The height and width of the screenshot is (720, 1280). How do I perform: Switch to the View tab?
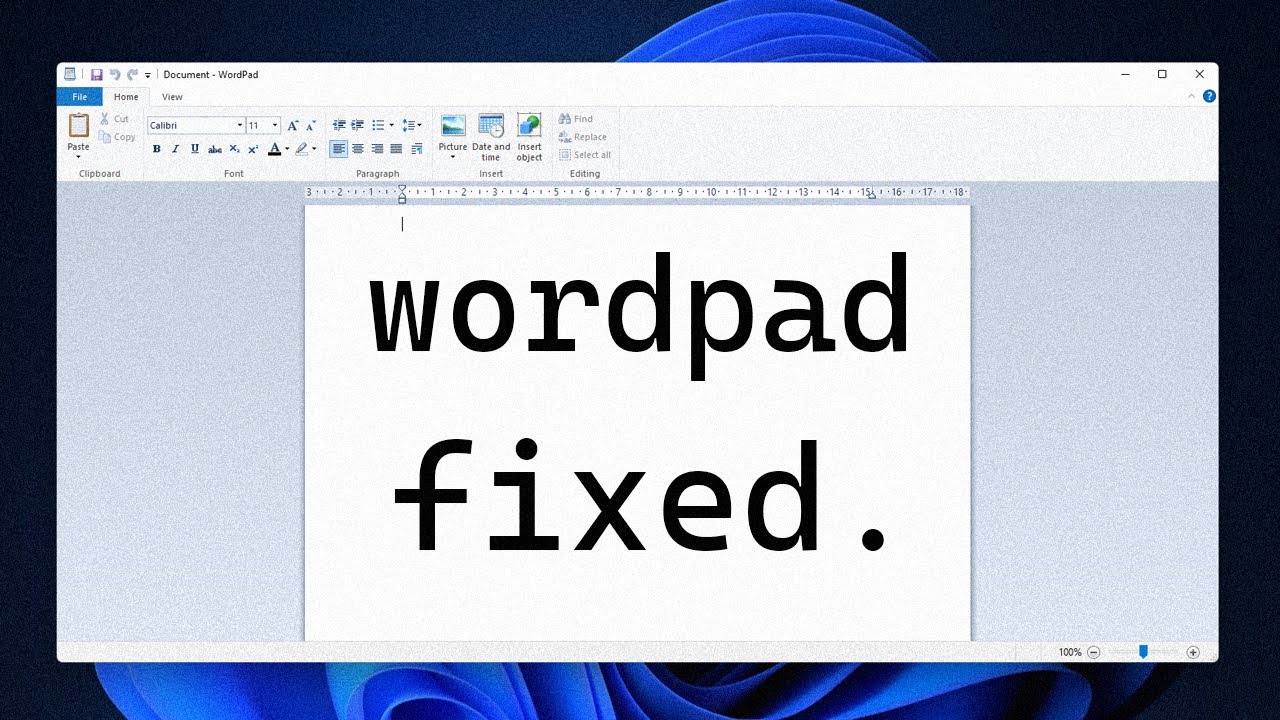coord(172,97)
